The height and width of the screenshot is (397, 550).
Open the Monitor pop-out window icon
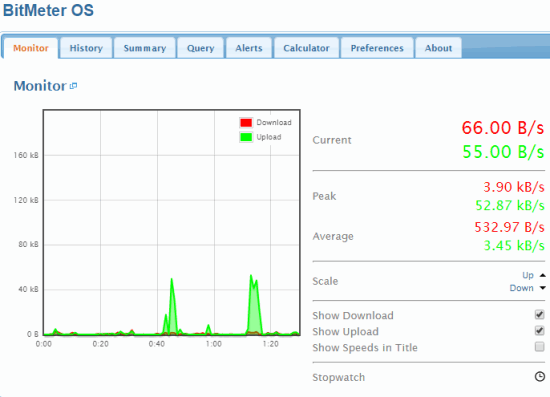point(73,86)
